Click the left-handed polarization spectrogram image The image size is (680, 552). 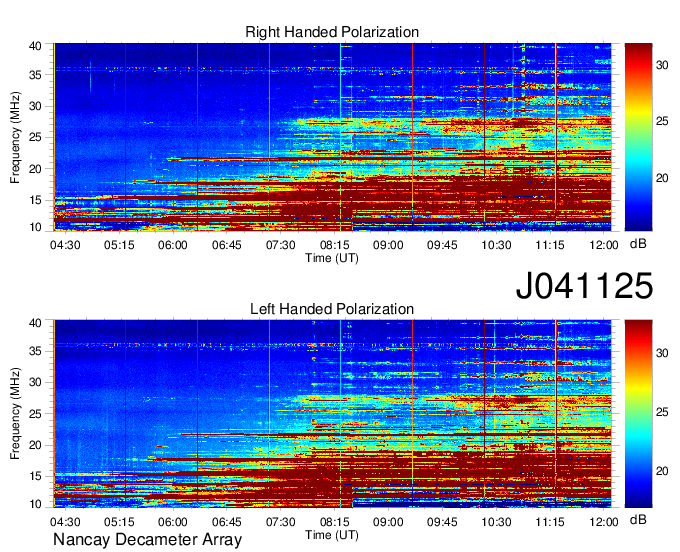[332, 414]
